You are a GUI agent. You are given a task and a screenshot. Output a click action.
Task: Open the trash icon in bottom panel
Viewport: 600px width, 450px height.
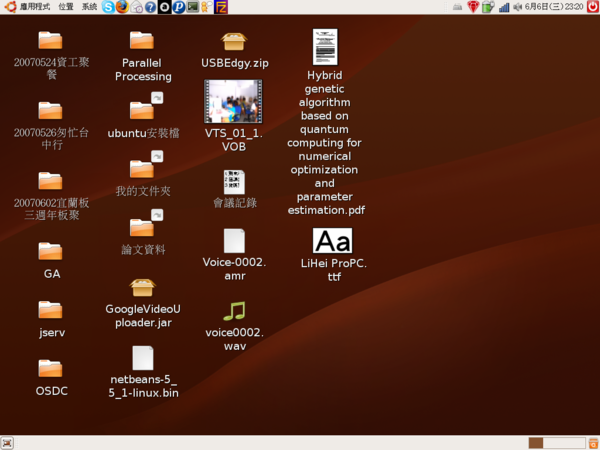593,443
